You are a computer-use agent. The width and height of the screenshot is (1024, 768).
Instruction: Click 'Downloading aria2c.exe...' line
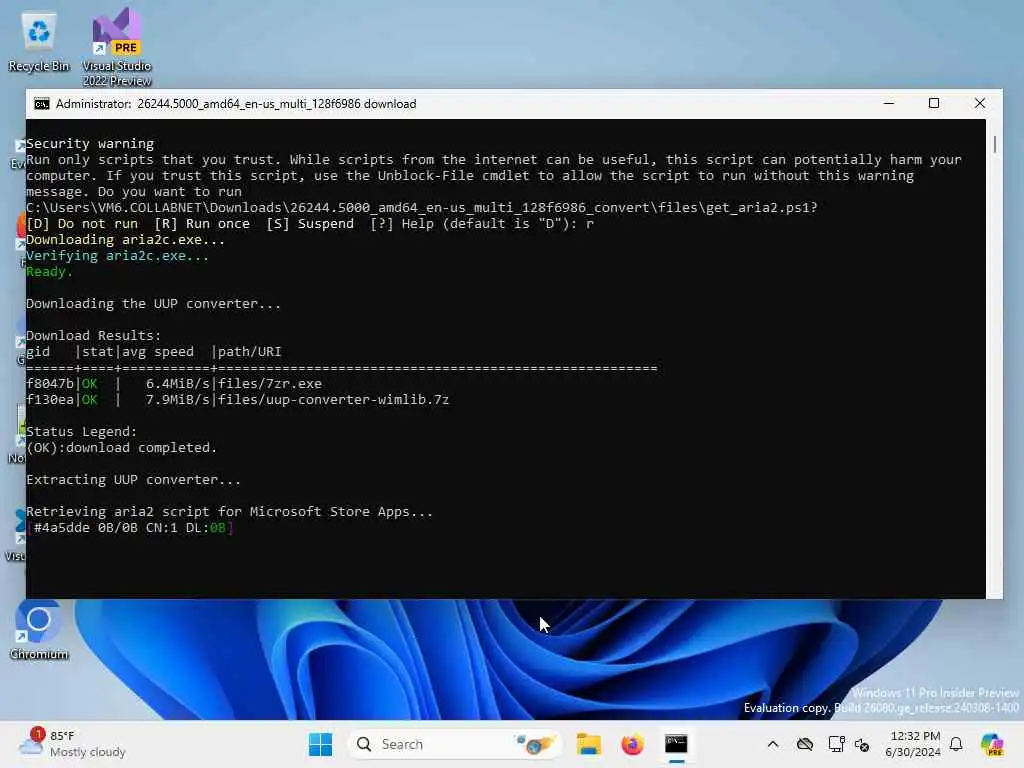(x=125, y=240)
